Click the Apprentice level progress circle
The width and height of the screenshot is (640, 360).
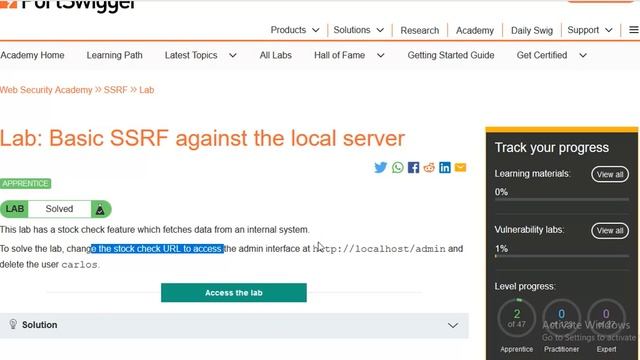tap(516, 318)
